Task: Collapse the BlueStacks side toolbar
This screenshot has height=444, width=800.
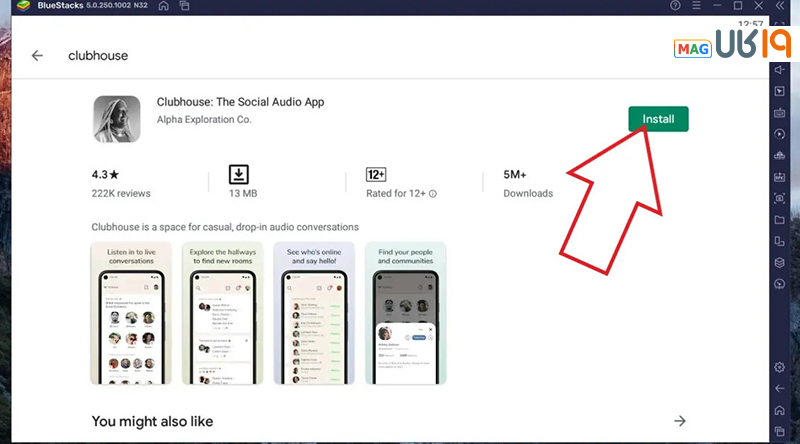Action: (780, 6)
